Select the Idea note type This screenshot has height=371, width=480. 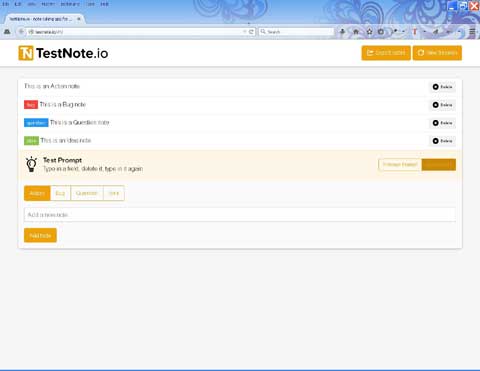tap(114, 193)
